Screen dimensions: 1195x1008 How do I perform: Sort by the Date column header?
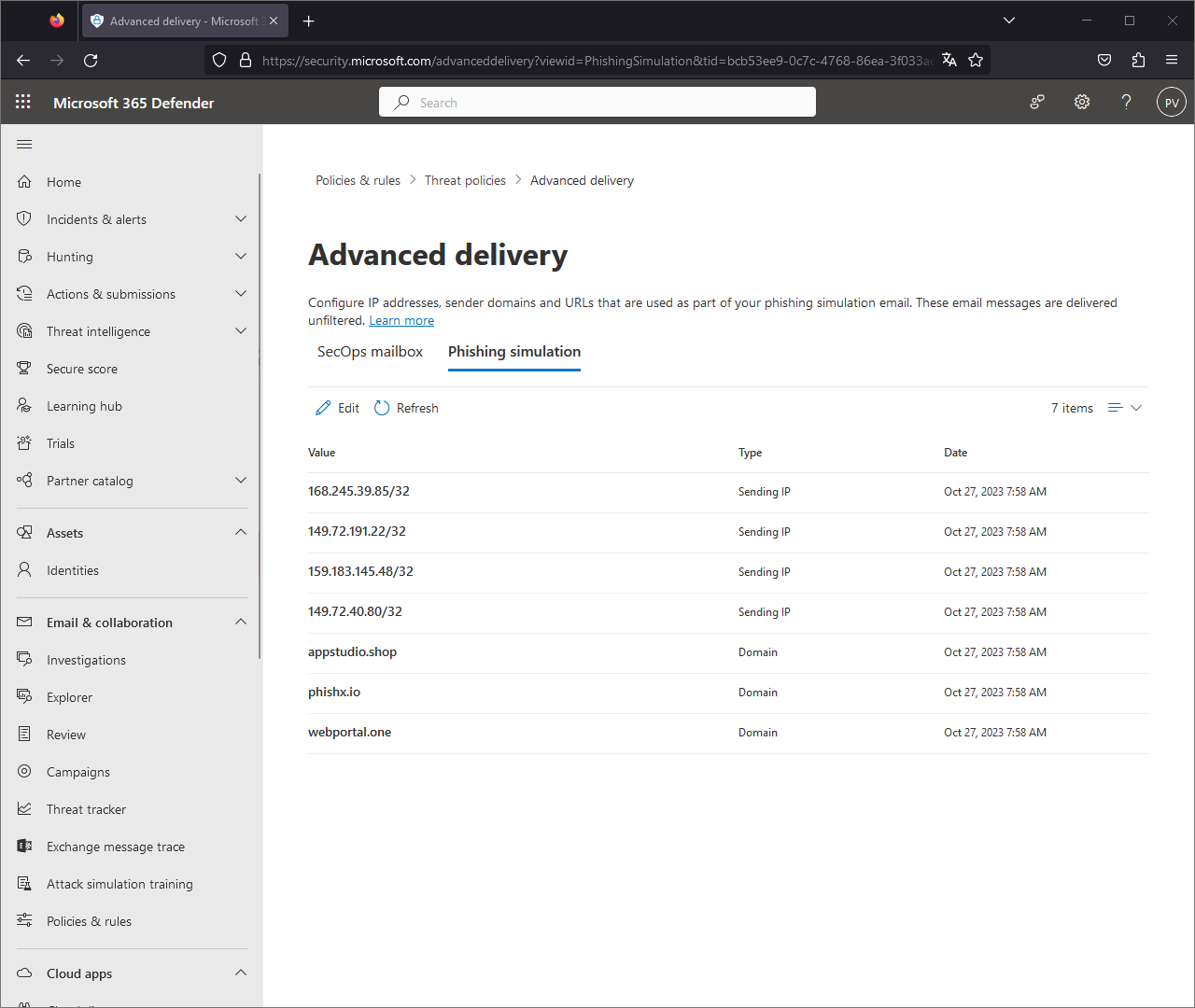pyautogui.click(x=955, y=453)
